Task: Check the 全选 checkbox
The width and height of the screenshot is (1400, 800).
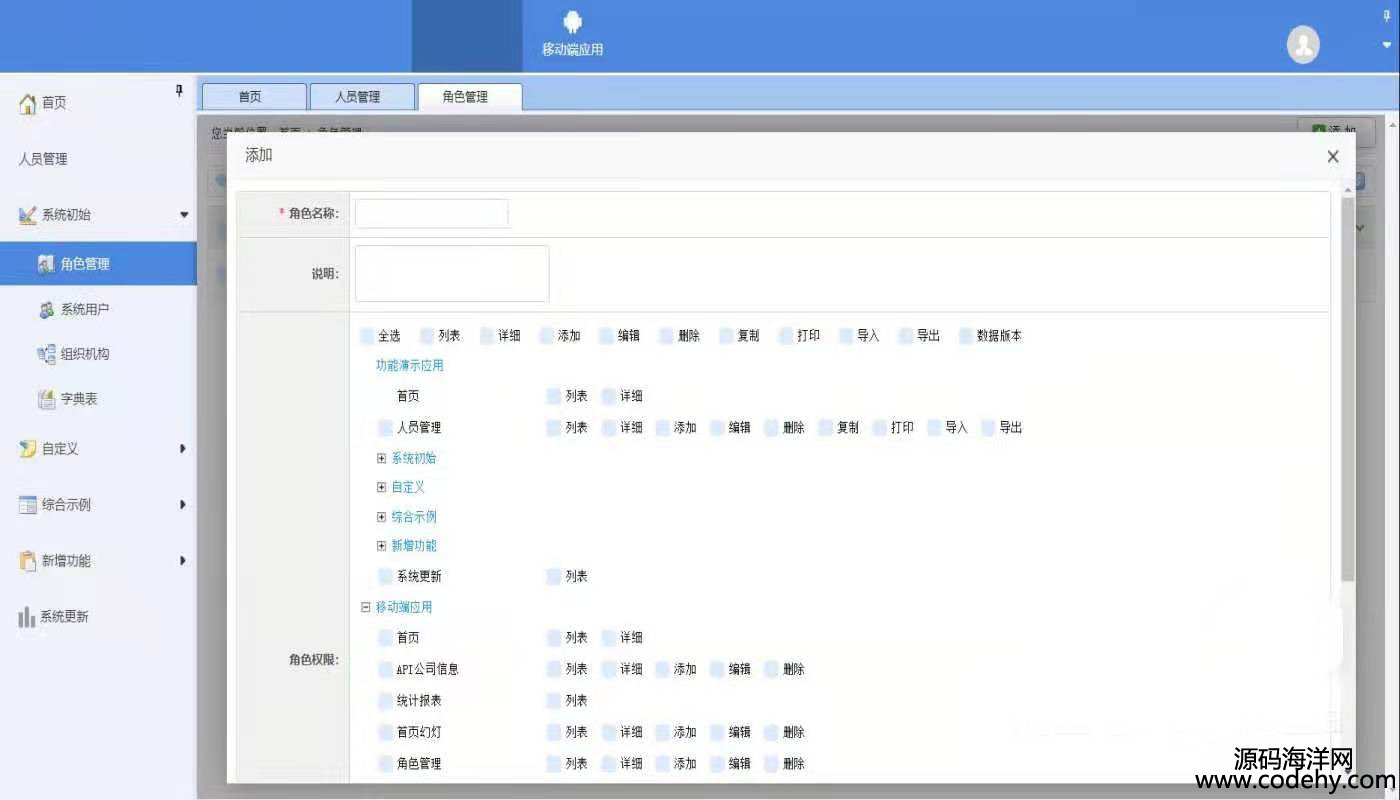Action: pyautogui.click(x=368, y=336)
